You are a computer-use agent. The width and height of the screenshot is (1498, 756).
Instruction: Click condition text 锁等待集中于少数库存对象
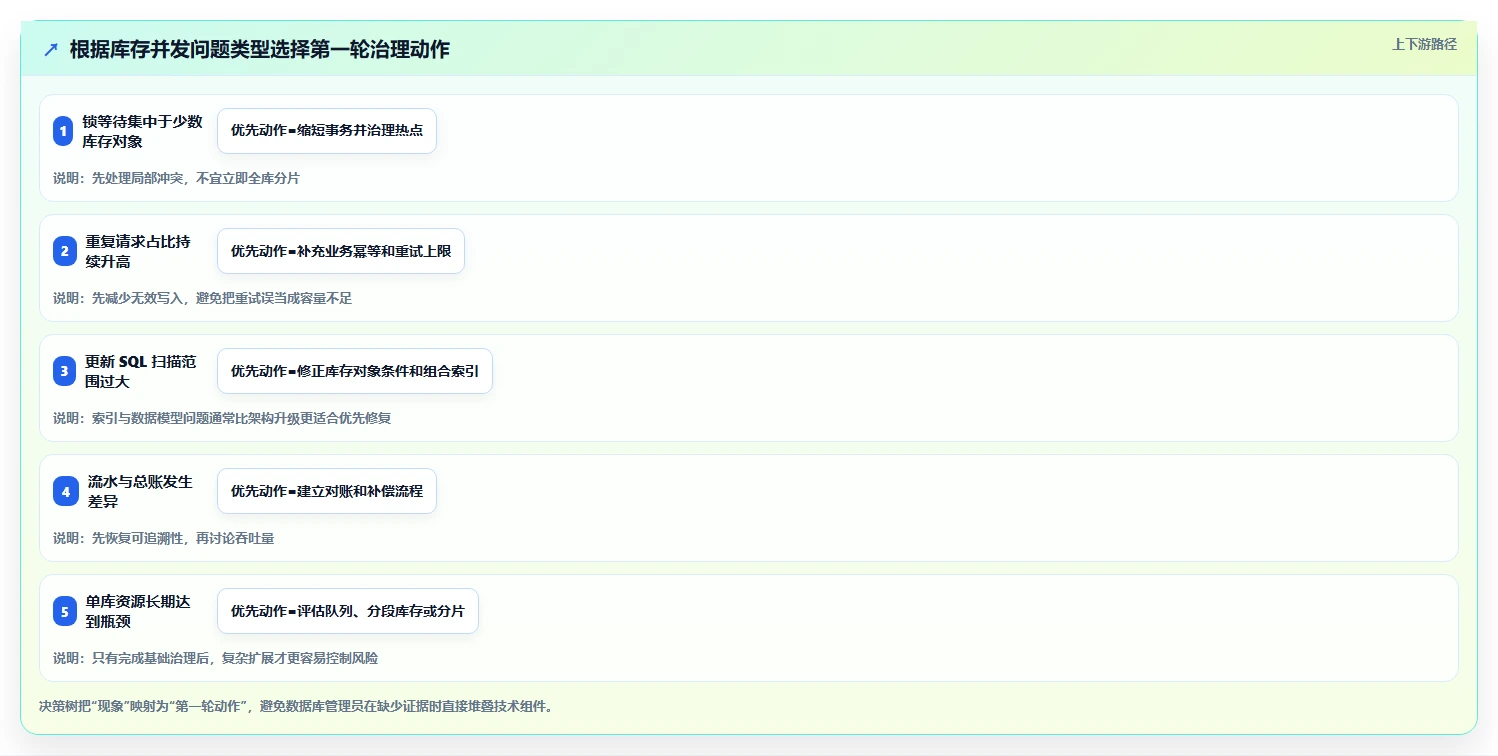tap(143, 131)
